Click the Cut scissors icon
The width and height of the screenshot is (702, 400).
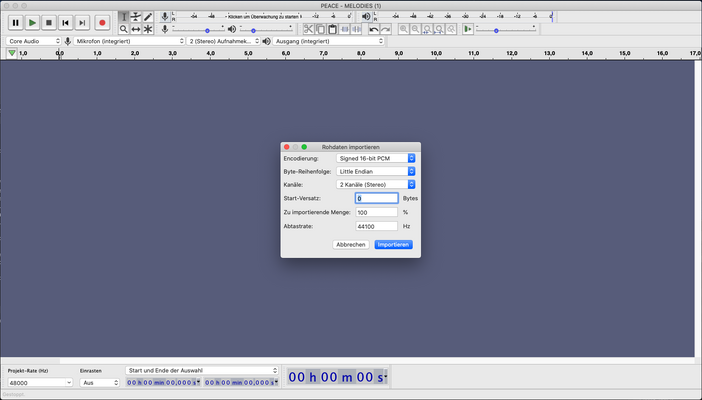coord(308,29)
